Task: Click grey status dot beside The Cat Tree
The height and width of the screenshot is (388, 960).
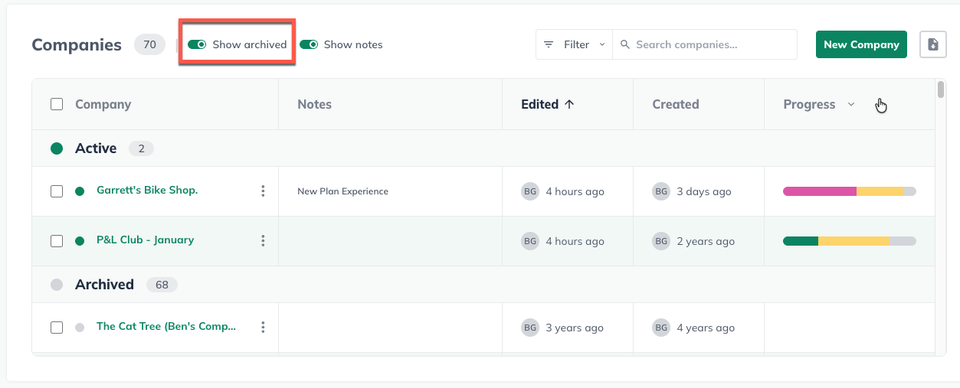Action: (80, 327)
